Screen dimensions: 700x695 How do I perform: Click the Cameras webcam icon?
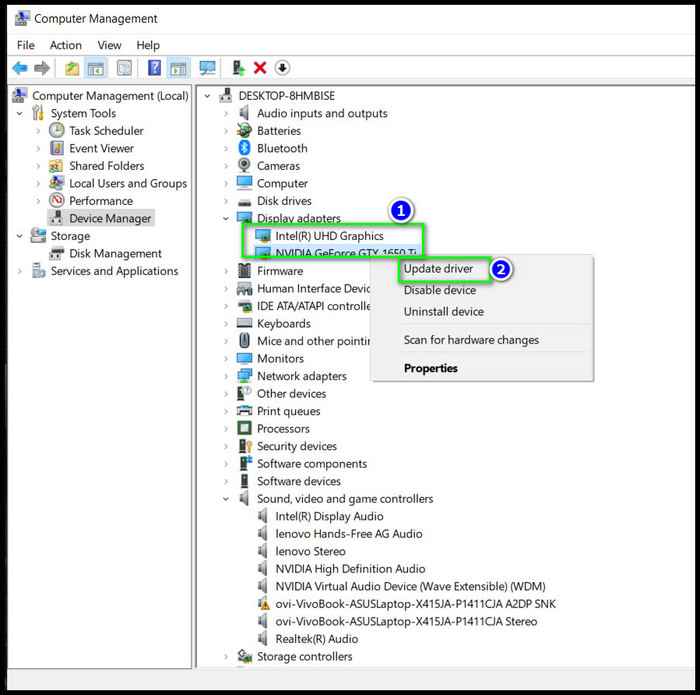[244, 166]
